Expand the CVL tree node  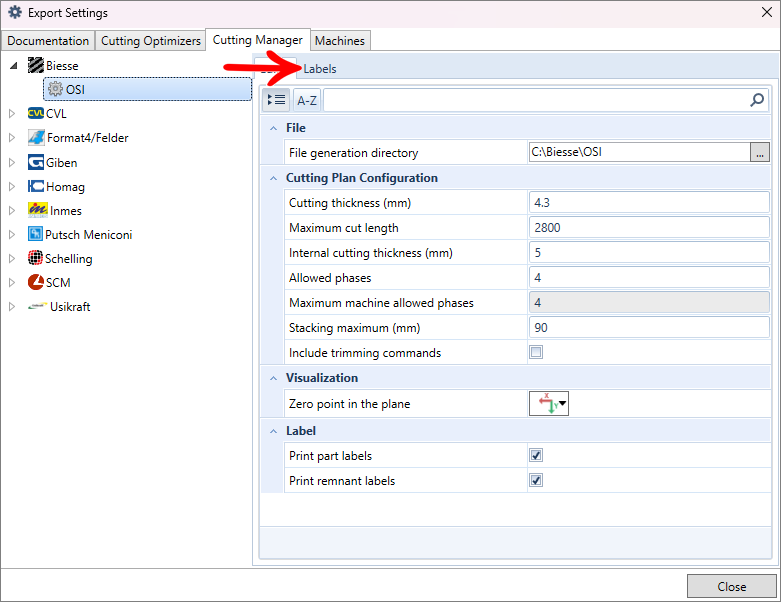(12, 114)
